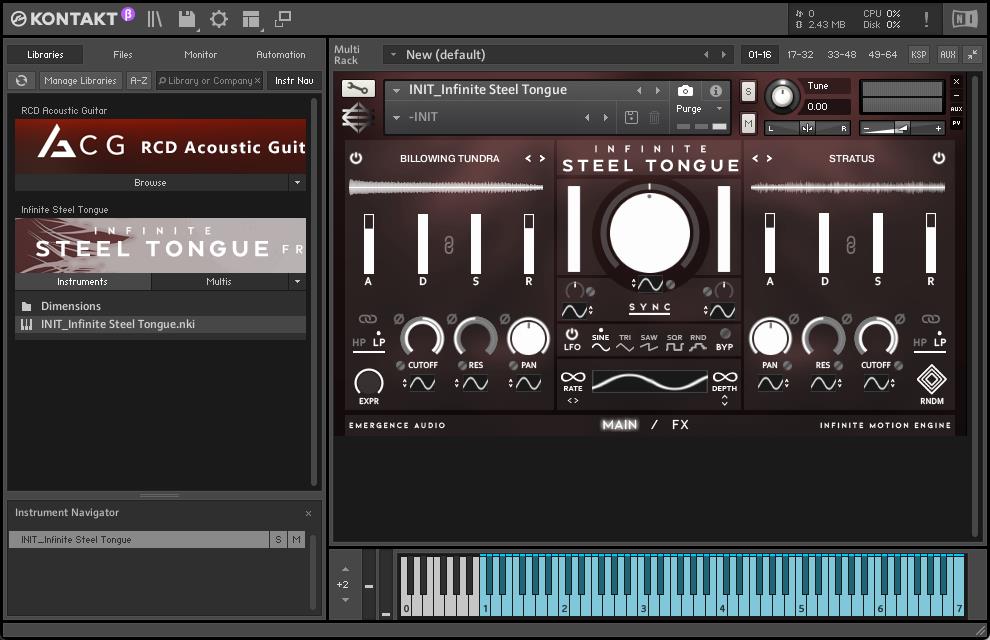Select the SAW LFO waveform

tap(649, 342)
